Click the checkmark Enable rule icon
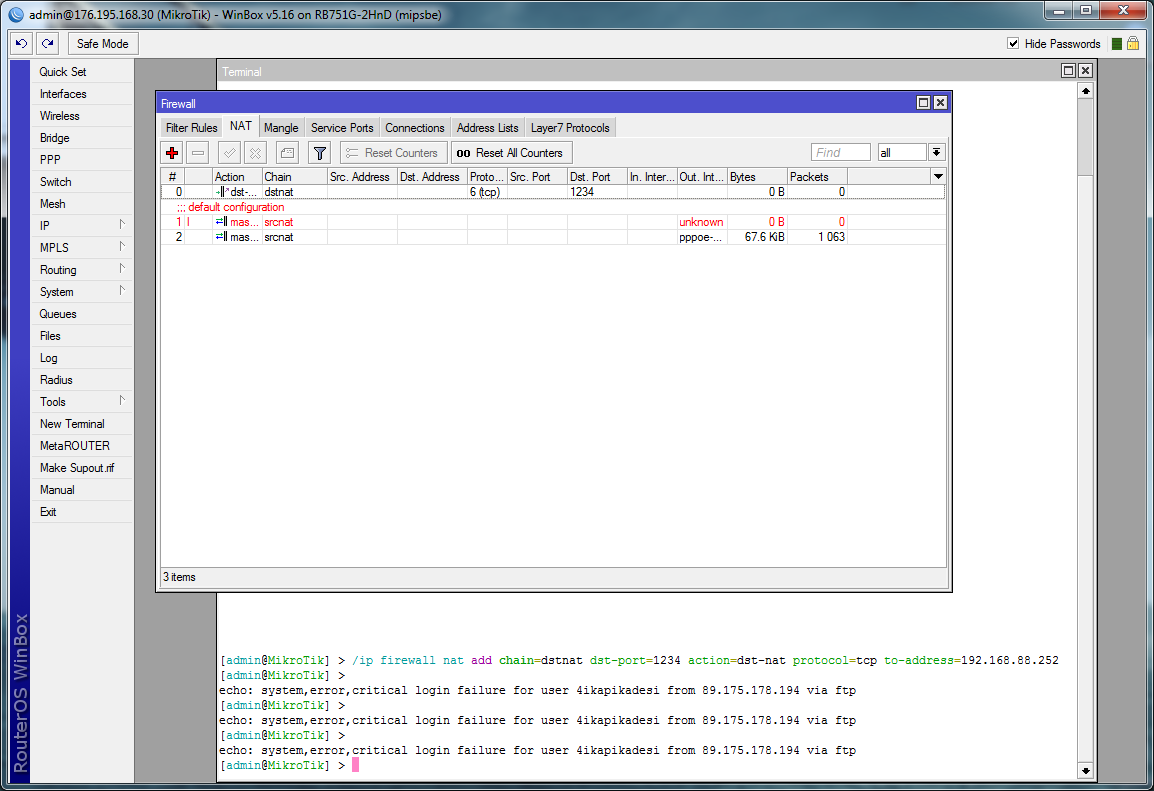Viewport: 1154px width, 791px height. [x=230, y=153]
